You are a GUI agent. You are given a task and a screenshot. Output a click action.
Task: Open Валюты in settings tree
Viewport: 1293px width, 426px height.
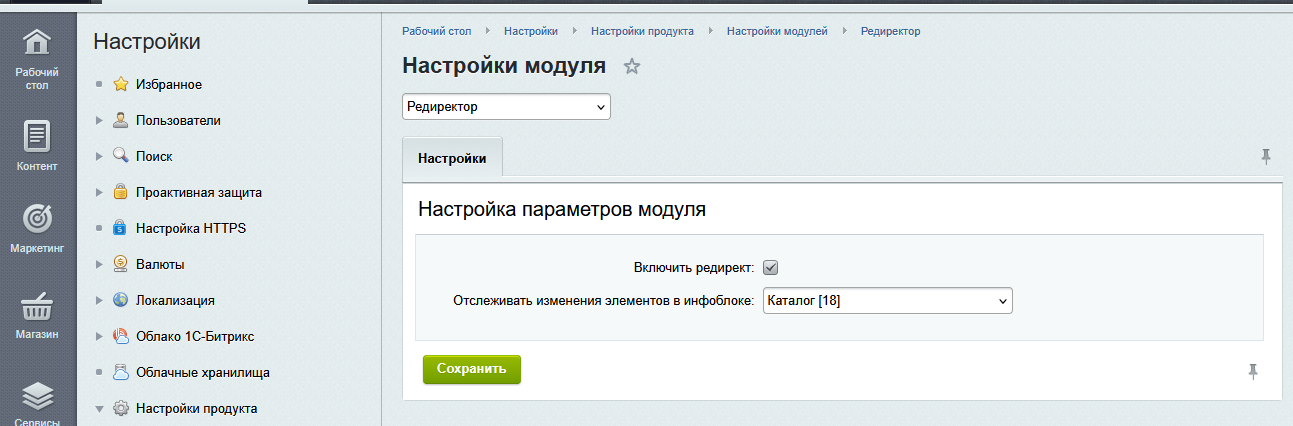[160, 264]
